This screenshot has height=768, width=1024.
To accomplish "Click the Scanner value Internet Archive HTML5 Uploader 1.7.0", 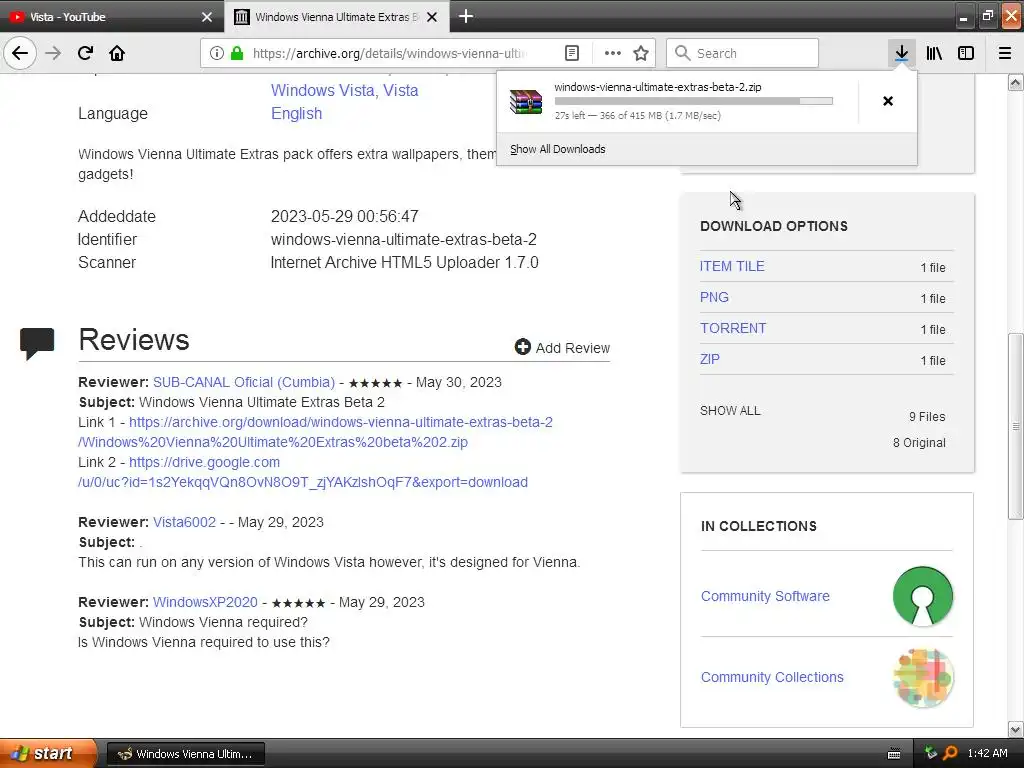I will pyautogui.click(x=405, y=263).
